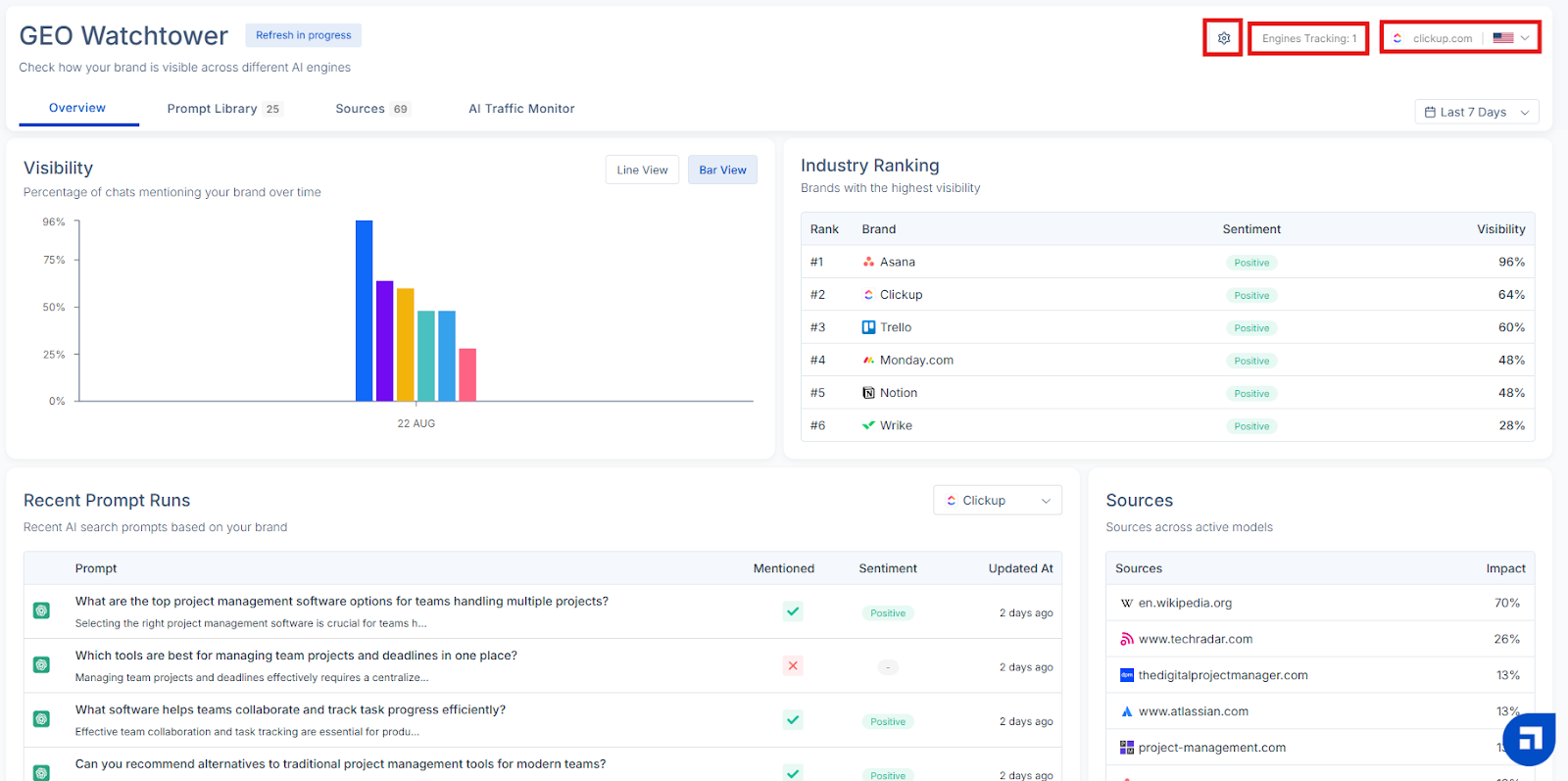The width and height of the screenshot is (1568, 781).
Task: Click Wrike's 28% visibility value
Action: click(x=1511, y=425)
